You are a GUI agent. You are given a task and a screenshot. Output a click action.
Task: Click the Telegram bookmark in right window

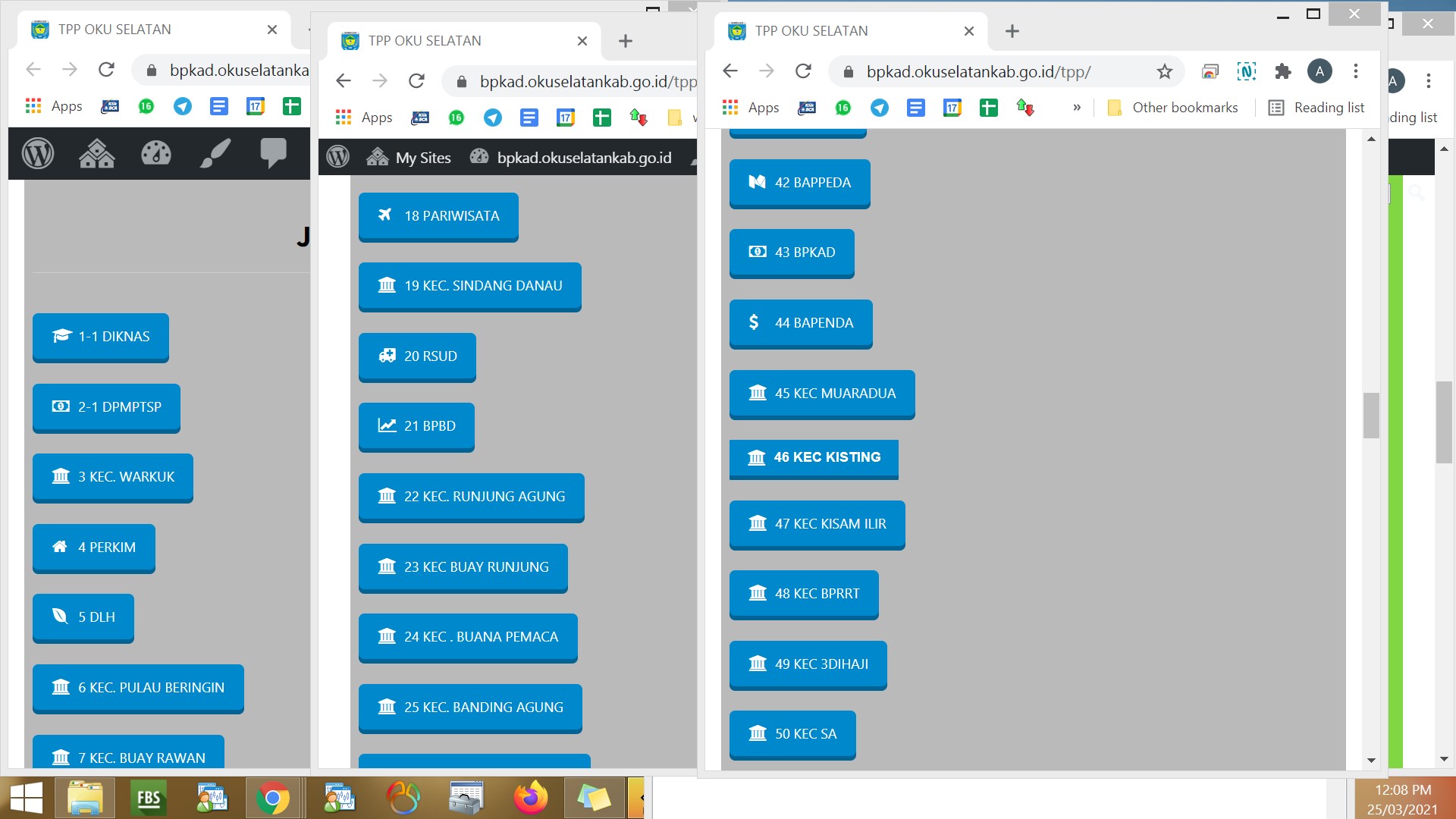[880, 108]
